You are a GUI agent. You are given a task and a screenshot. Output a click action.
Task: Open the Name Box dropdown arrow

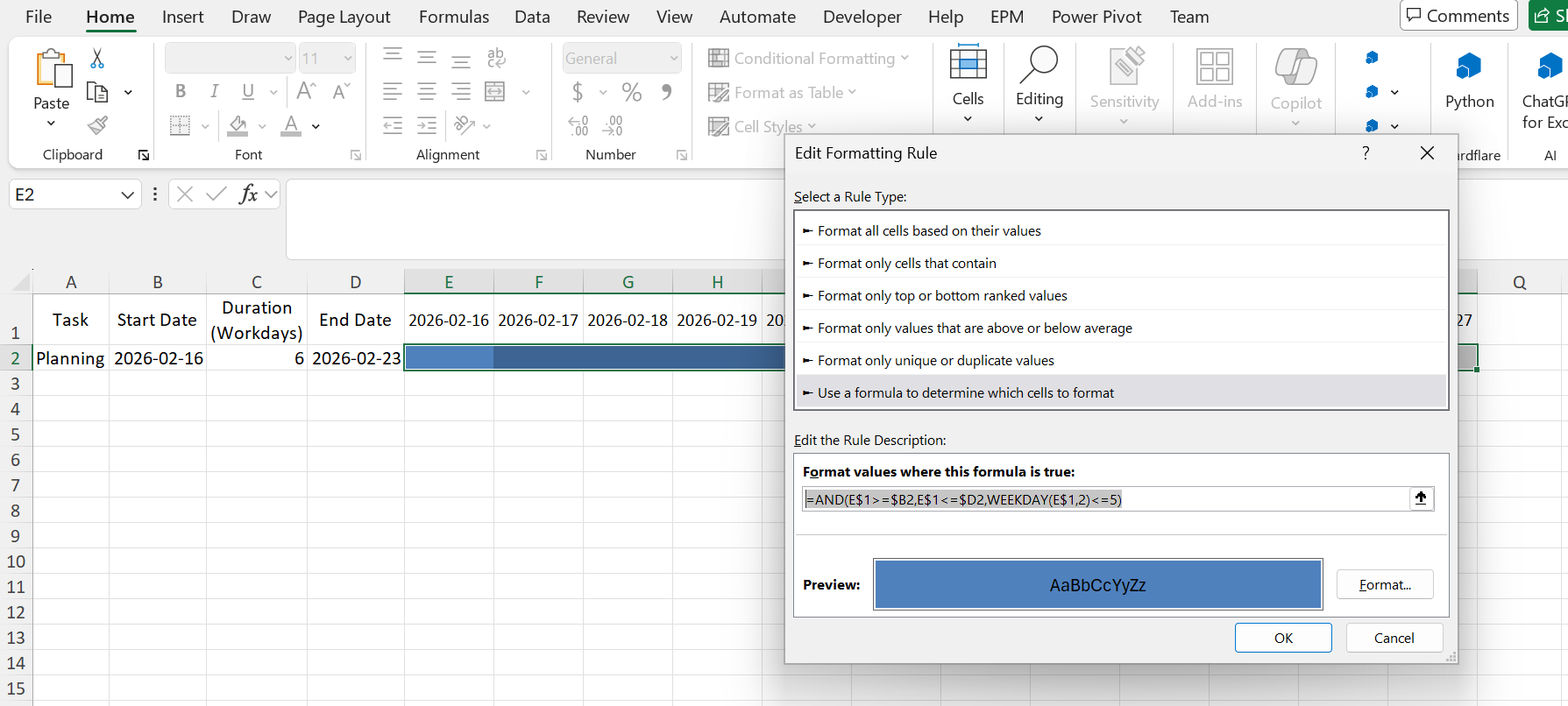coord(127,194)
